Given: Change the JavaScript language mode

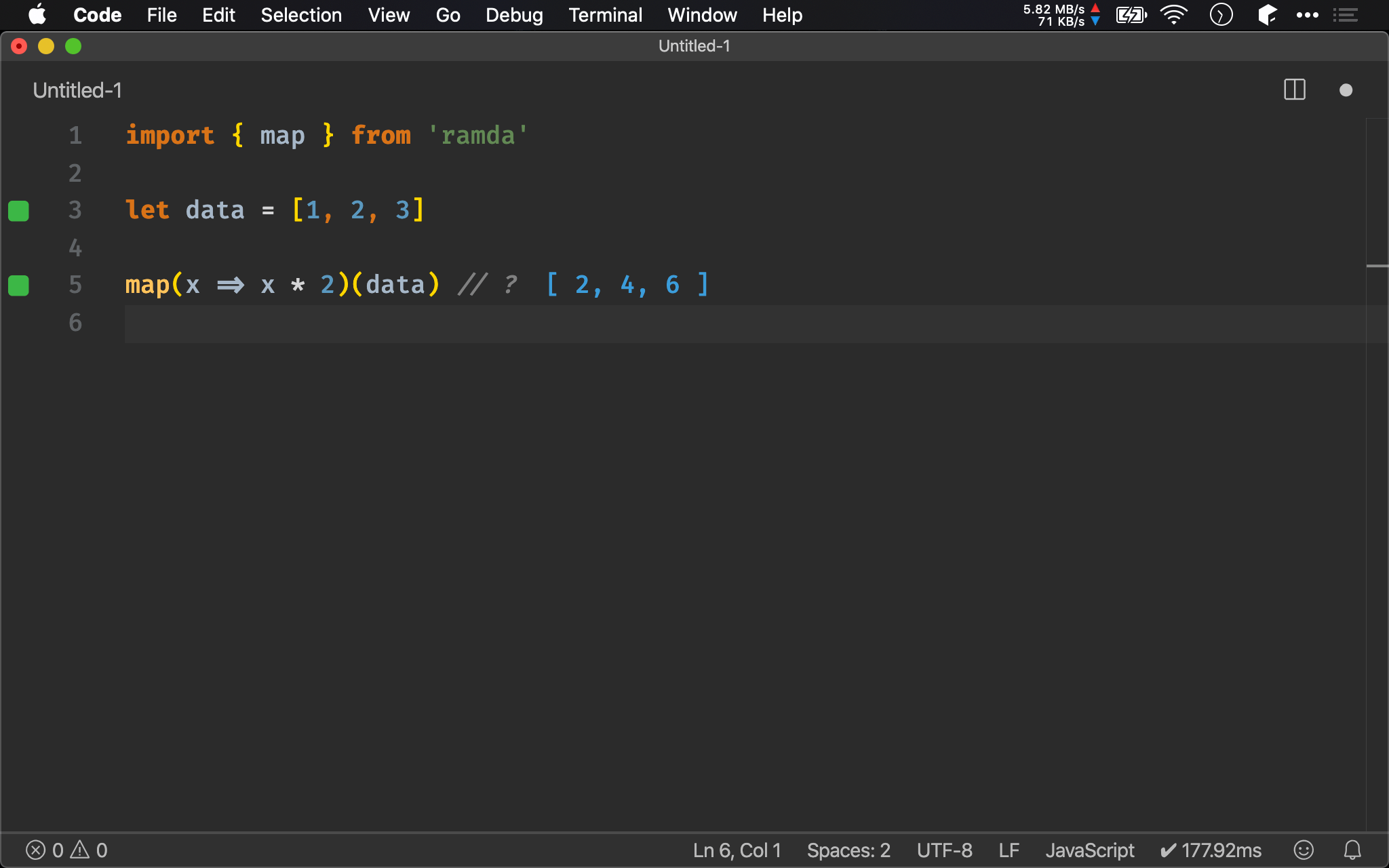Looking at the screenshot, I should (x=1089, y=850).
